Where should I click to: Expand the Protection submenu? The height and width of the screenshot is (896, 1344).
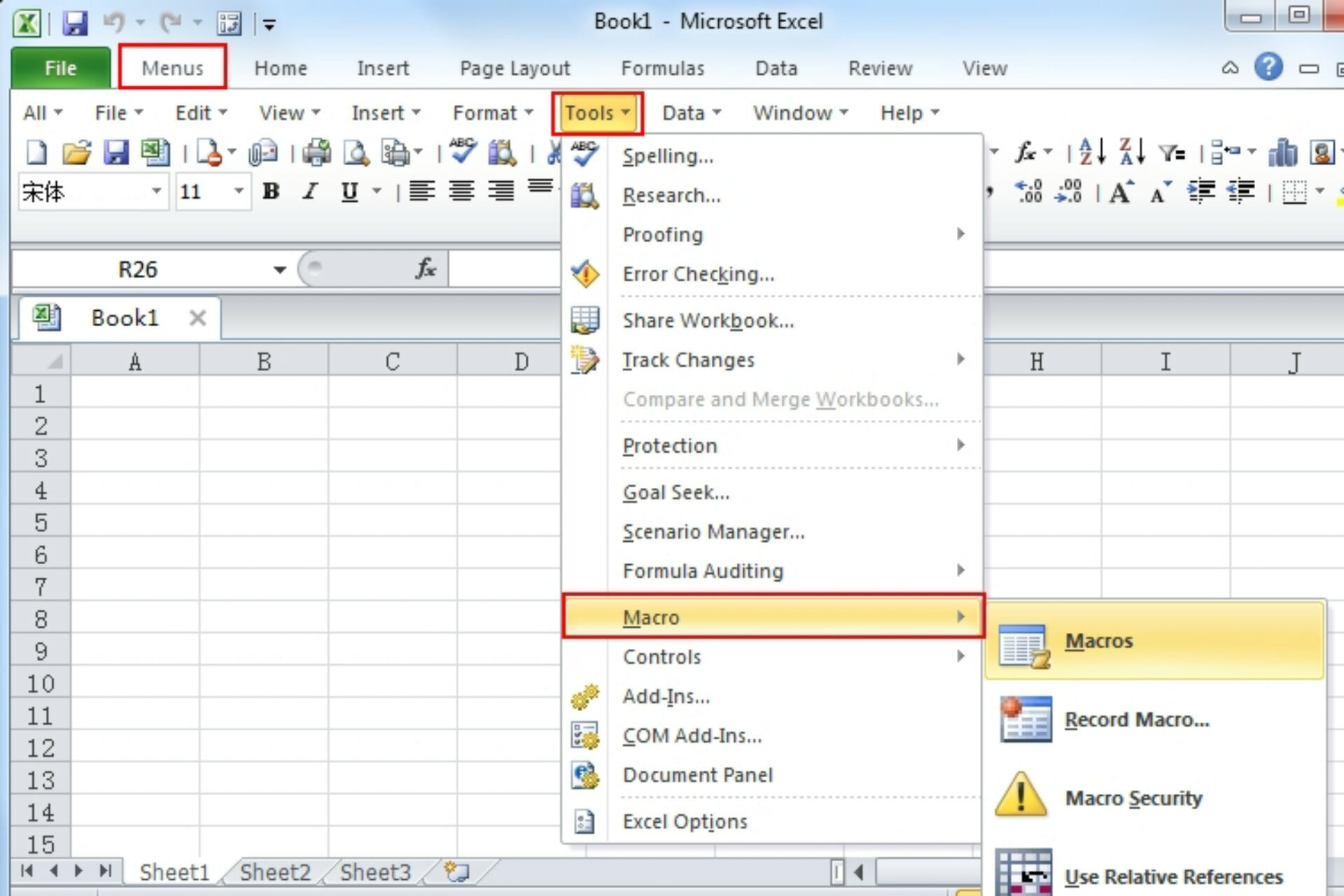[x=773, y=446]
